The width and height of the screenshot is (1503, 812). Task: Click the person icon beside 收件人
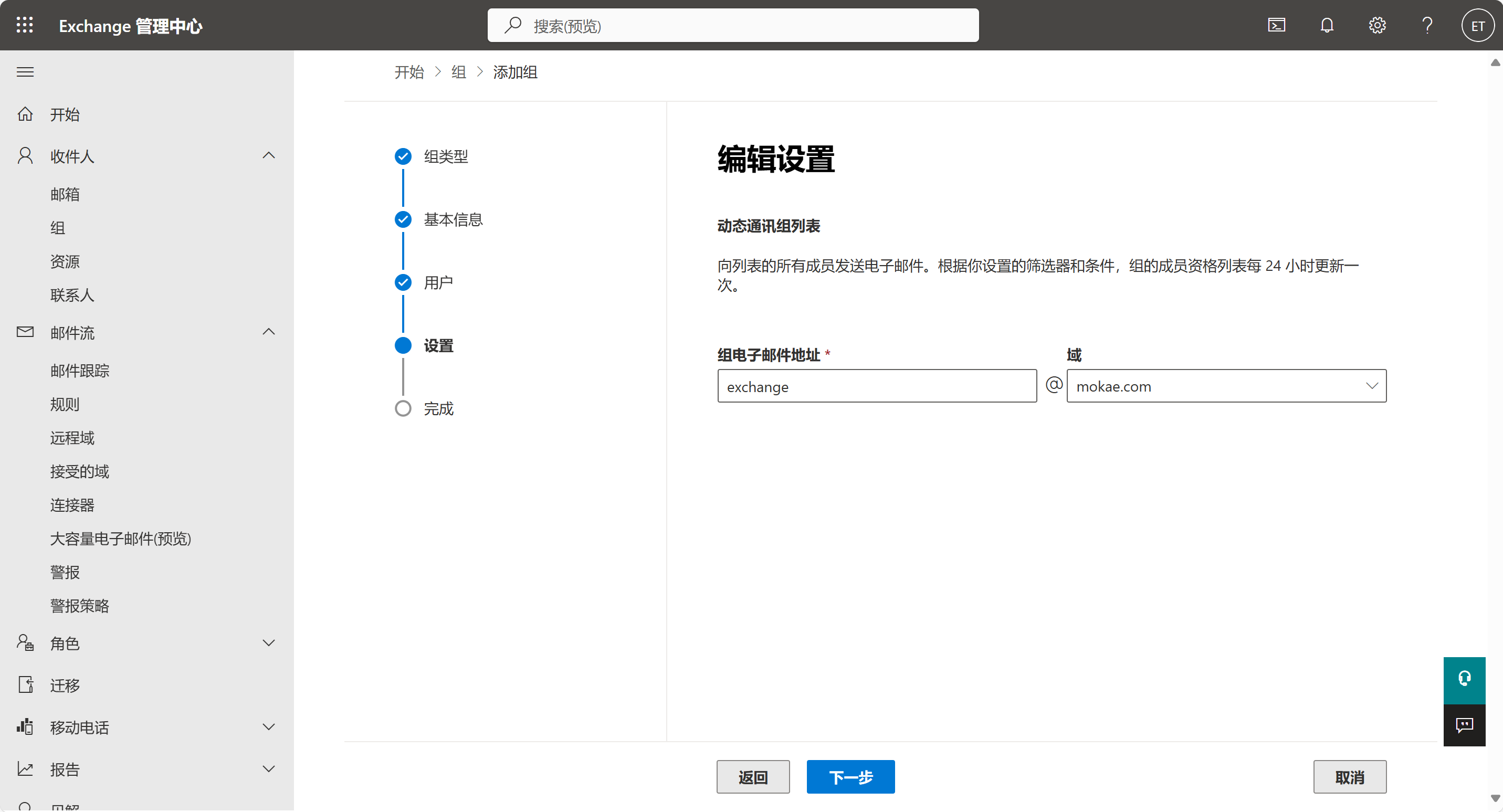pos(25,156)
